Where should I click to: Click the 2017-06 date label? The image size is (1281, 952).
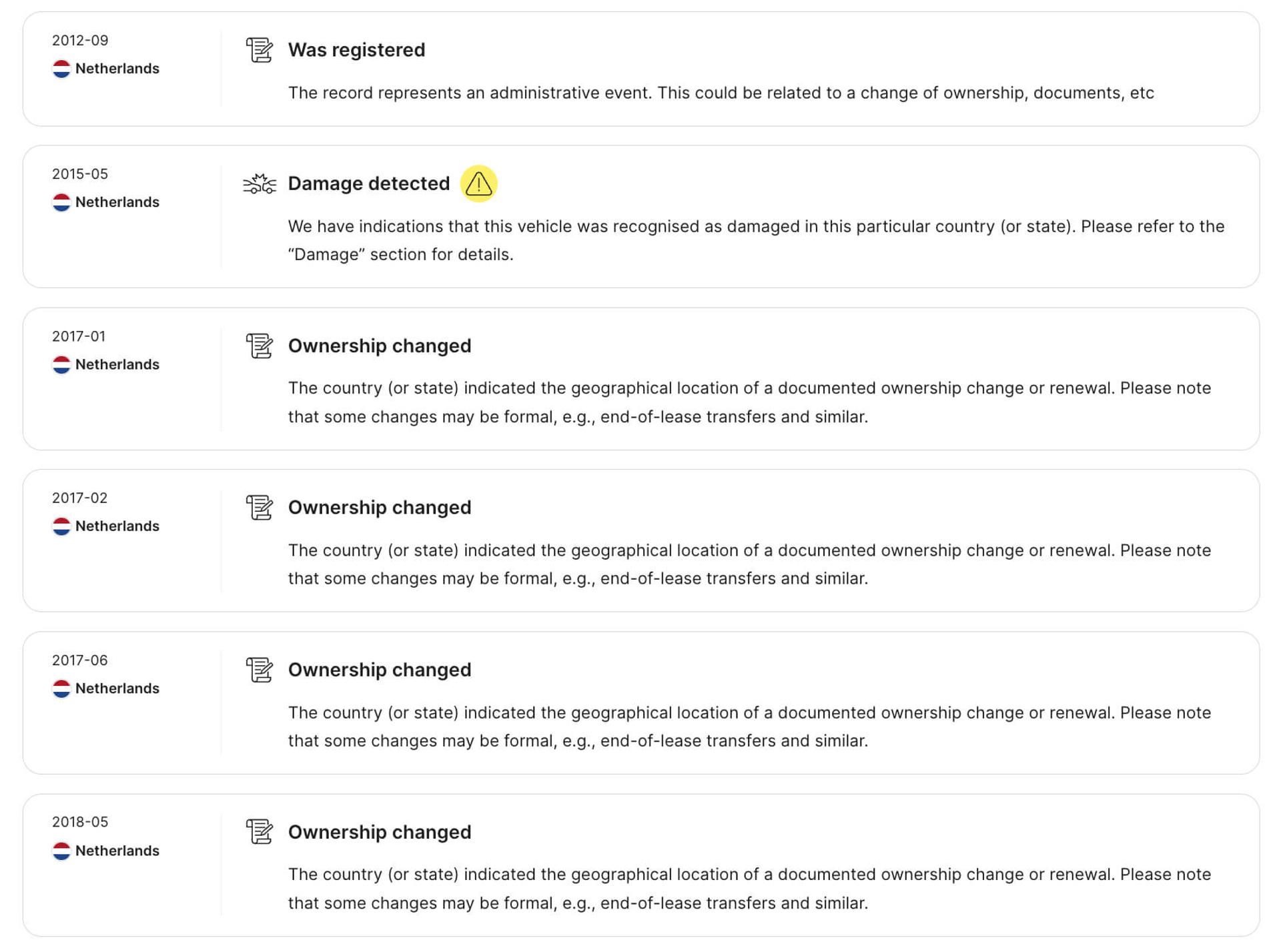(79, 660)
